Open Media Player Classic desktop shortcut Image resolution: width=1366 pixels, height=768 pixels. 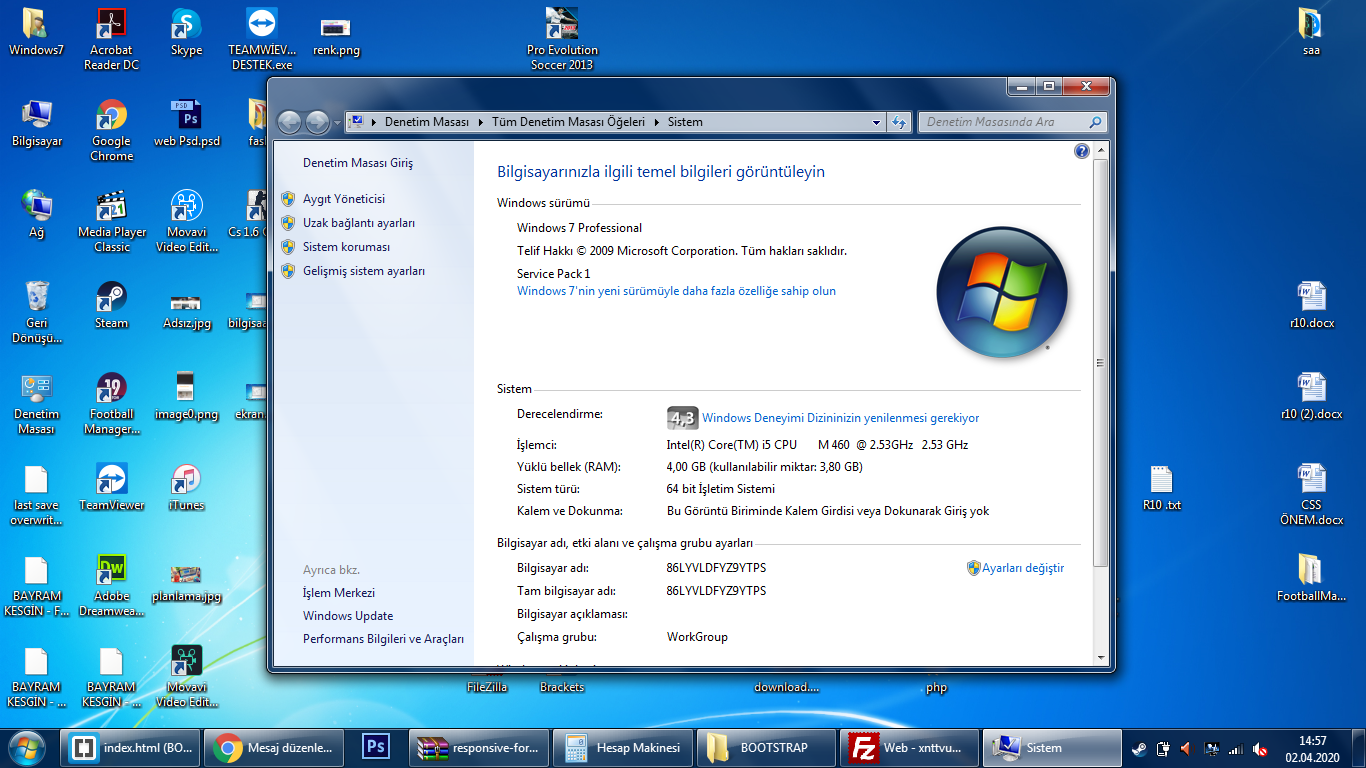(111, 222)
